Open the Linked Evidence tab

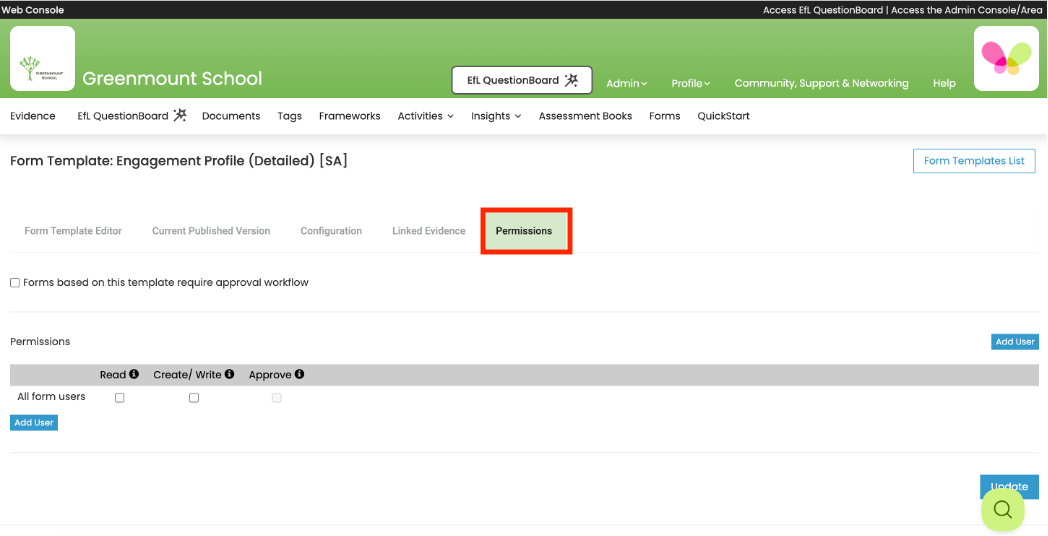click(x=428, y=231)
